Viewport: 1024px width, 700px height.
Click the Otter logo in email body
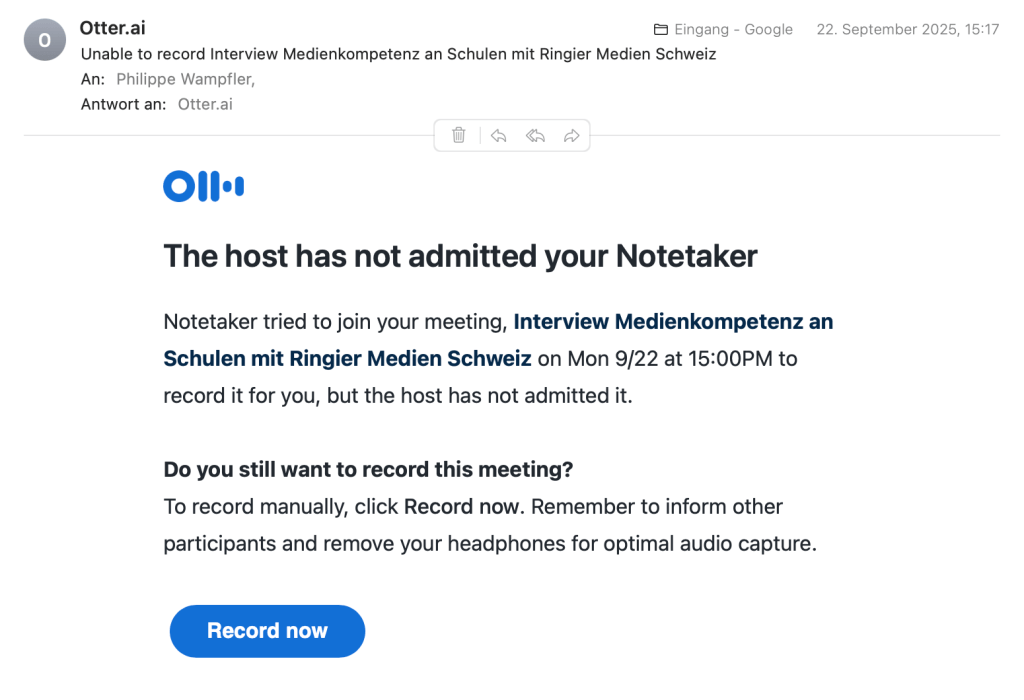(203, 186)
